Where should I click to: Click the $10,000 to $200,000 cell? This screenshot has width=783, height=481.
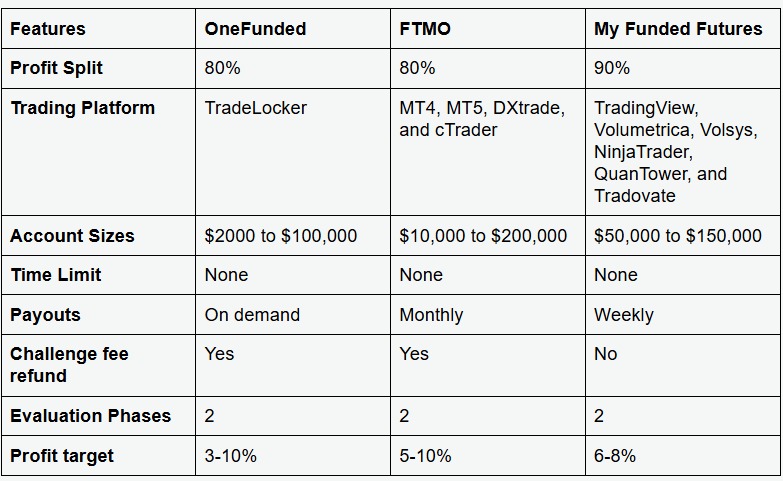[x=483, y=236]
